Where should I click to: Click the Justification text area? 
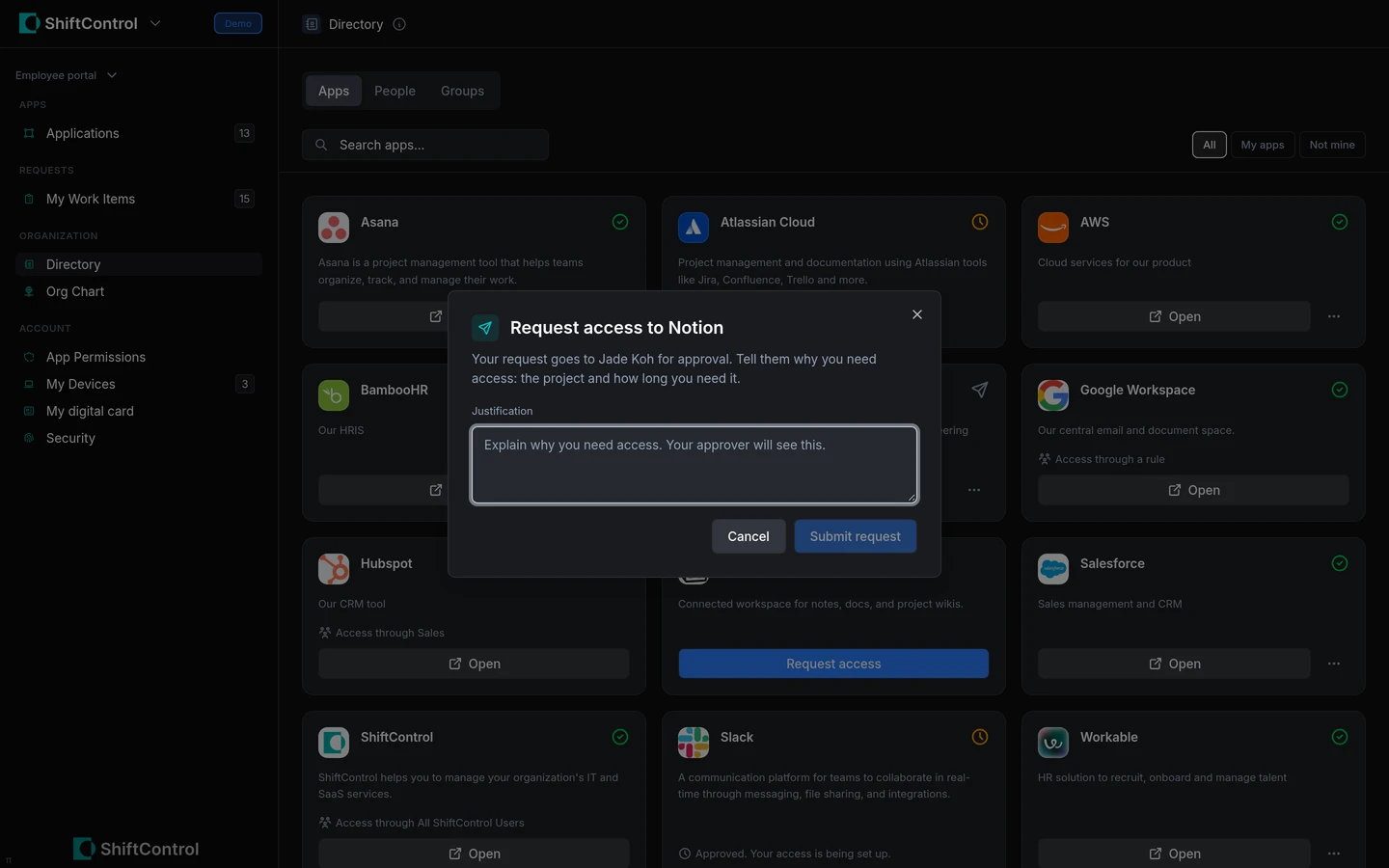694,465
